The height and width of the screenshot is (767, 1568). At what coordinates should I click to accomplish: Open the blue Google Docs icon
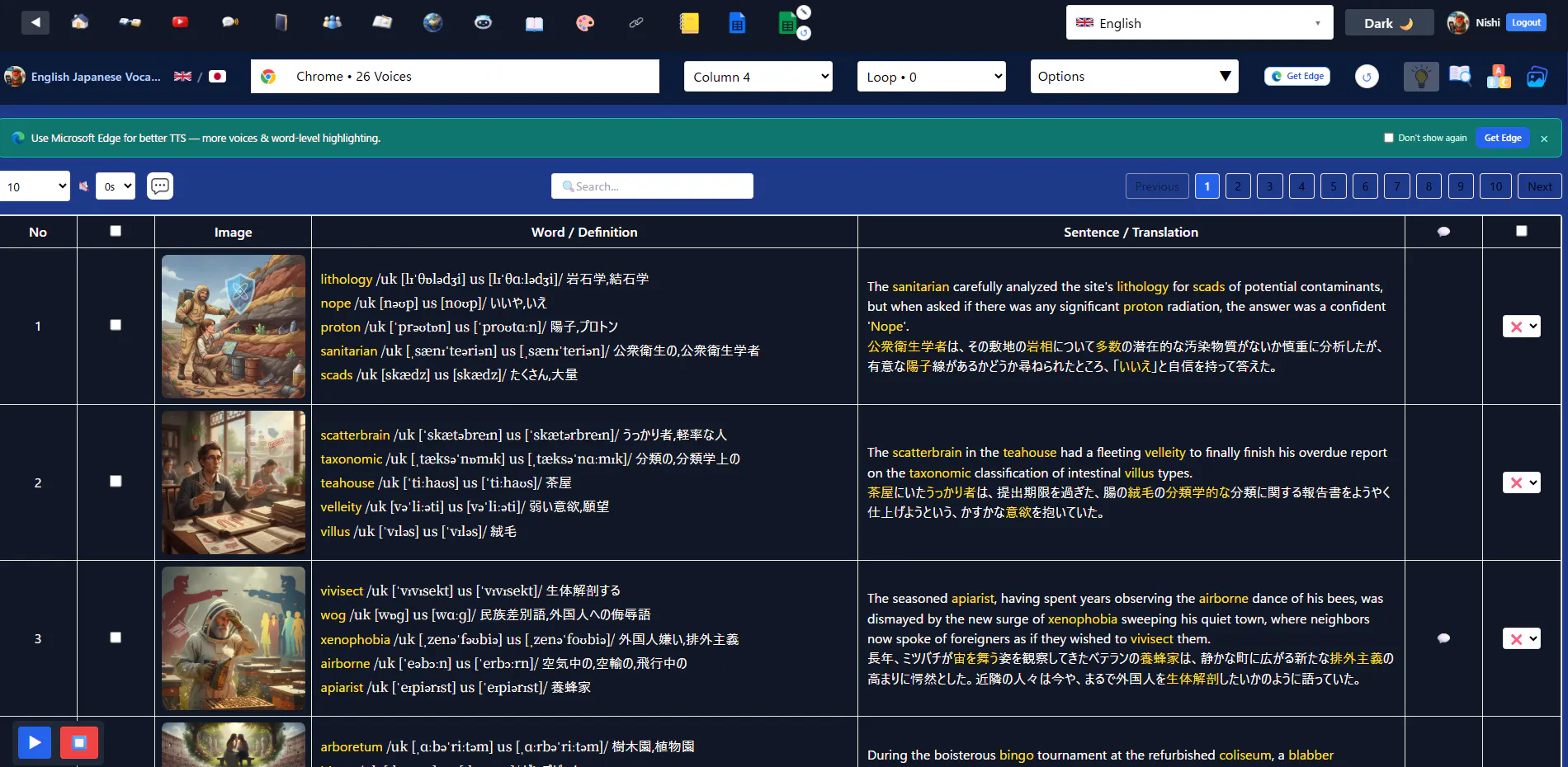[x=737, y=23]
